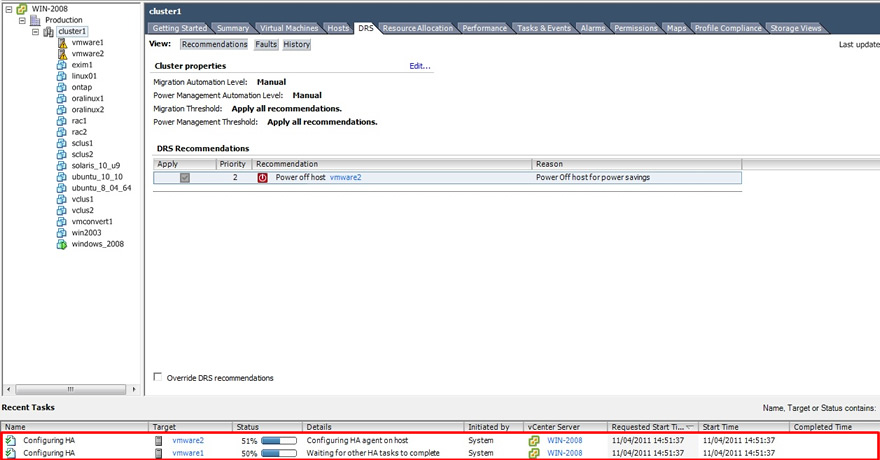The image size is (880, 460).
Task: Show the Faults view
Action: point(265,45)
